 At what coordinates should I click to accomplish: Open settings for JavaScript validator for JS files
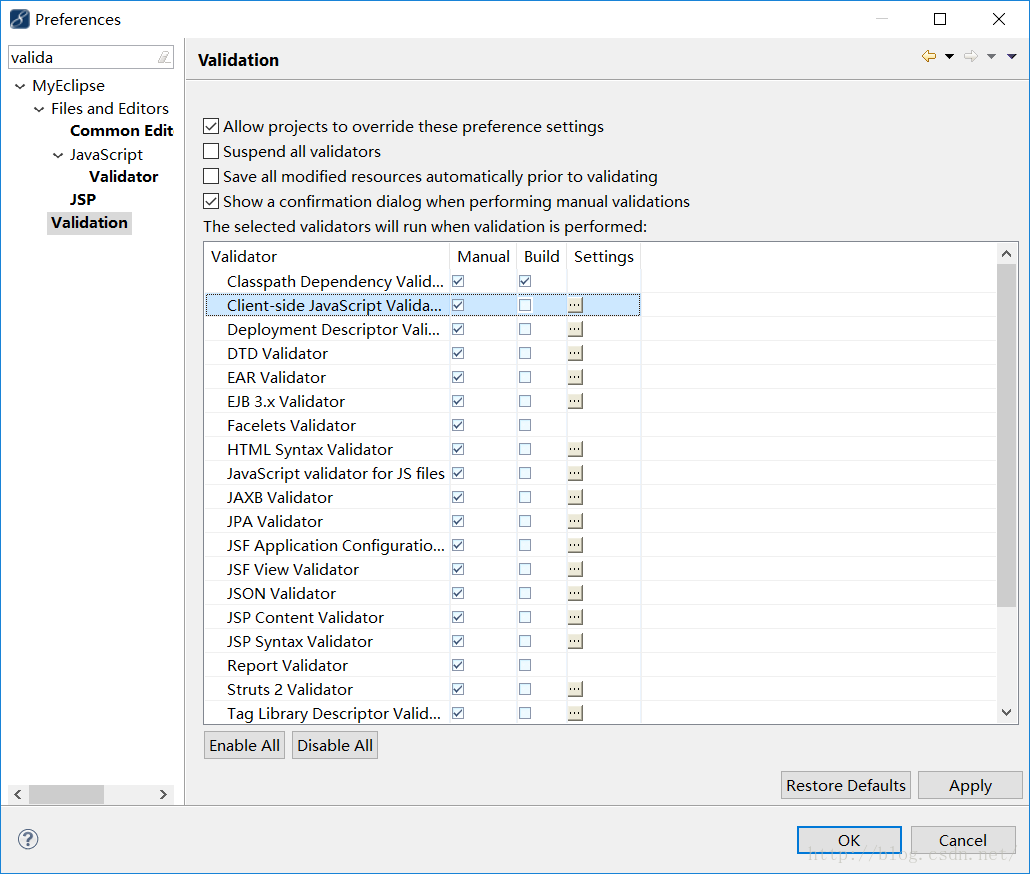click(x=575, y=473)
